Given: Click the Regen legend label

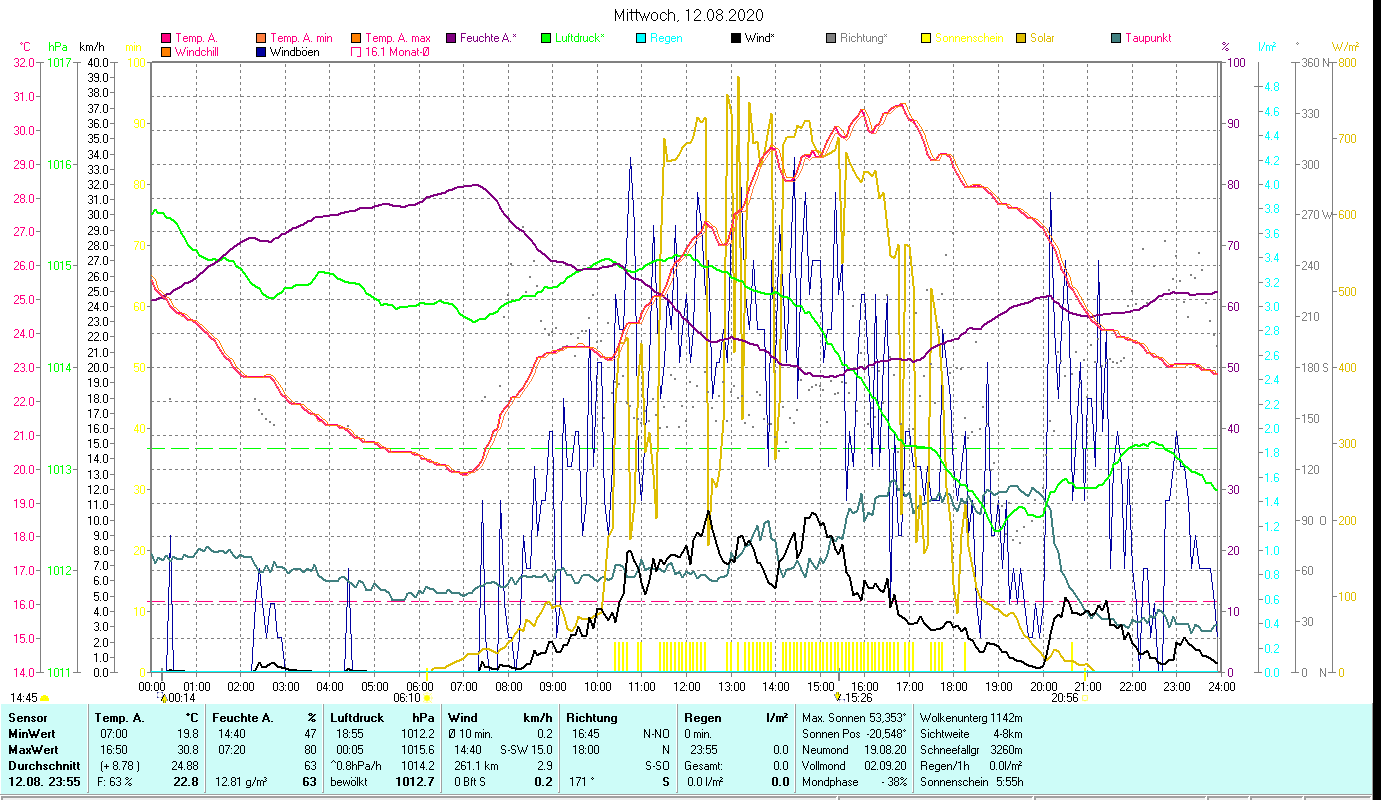Looking at the screenshot, I should (666, 38).
